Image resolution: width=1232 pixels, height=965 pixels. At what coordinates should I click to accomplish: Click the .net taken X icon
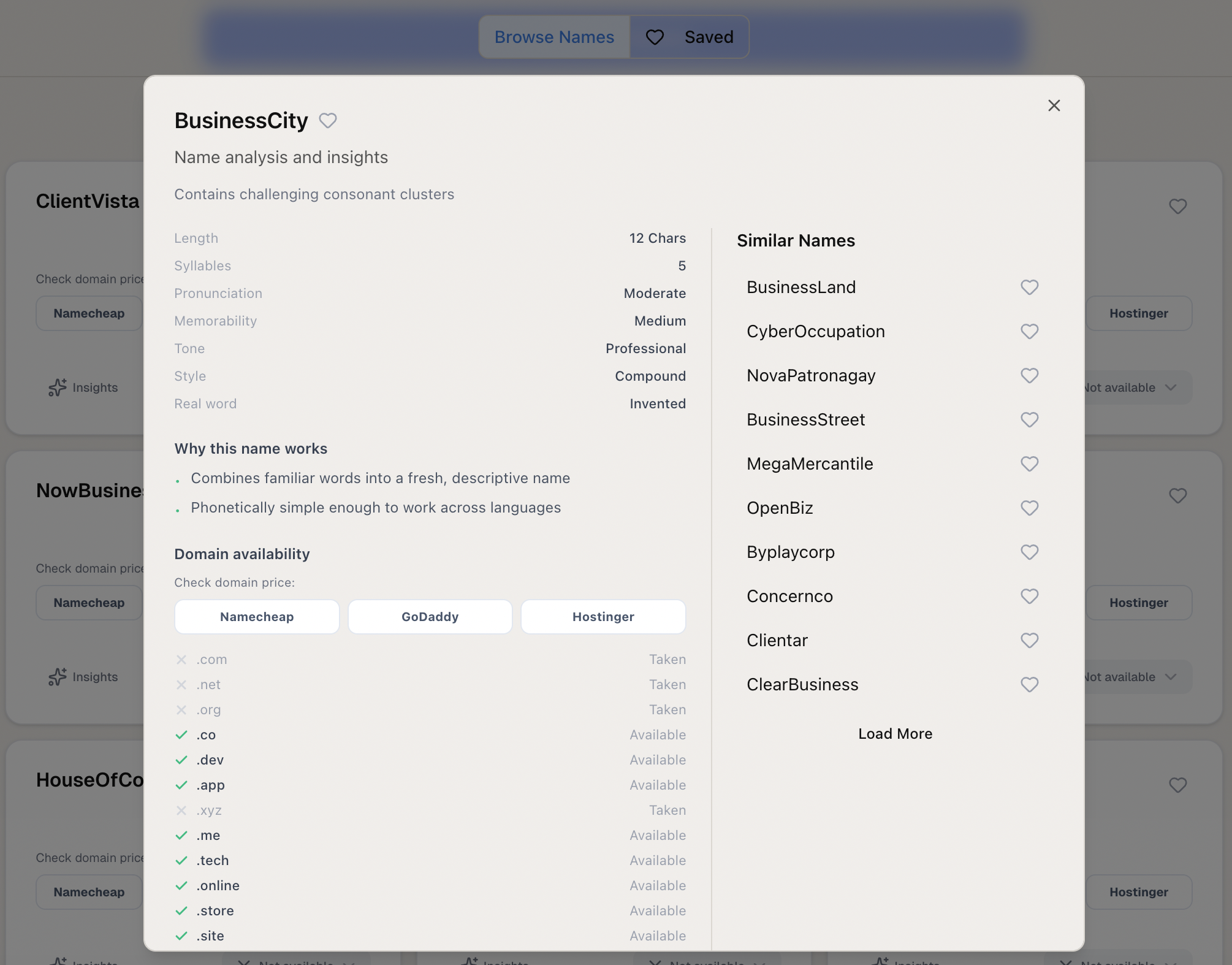pyautogui.click(x=181, y=685)
